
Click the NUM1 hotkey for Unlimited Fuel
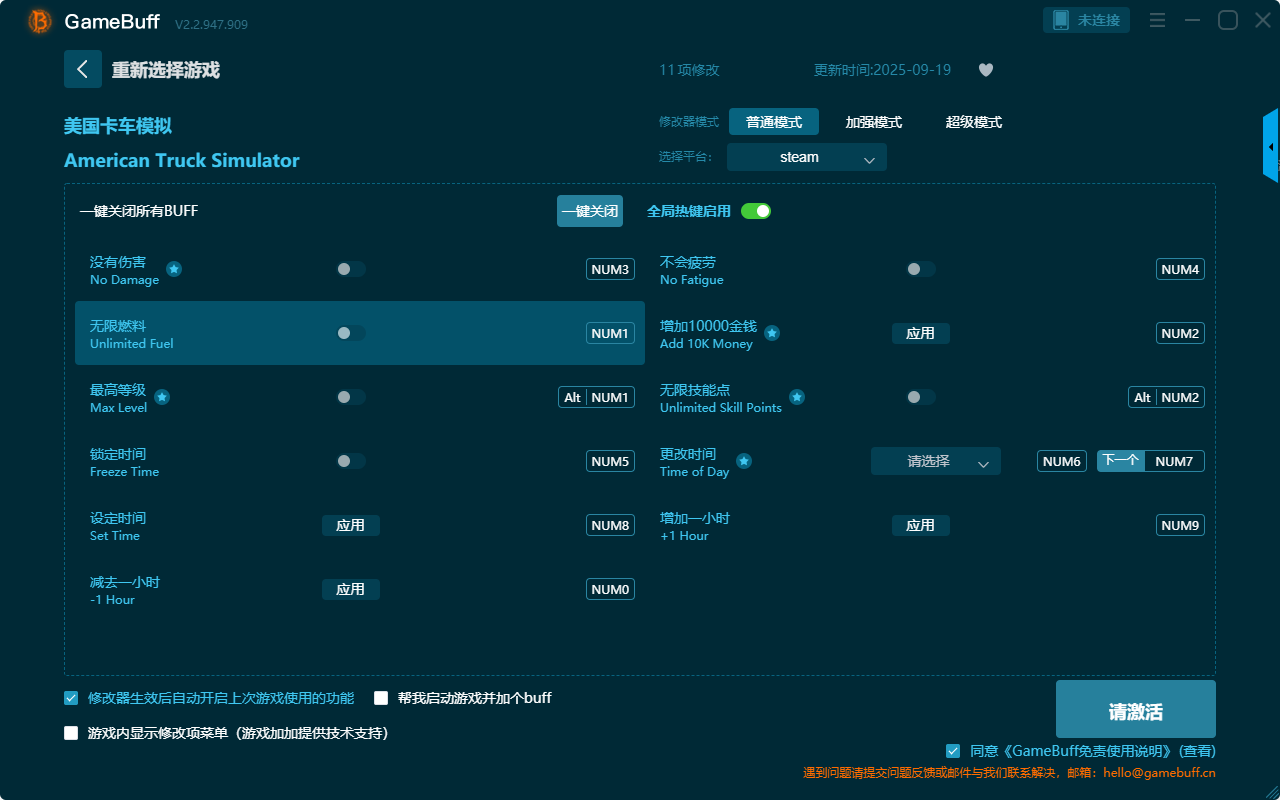click(x=610, y=333)
